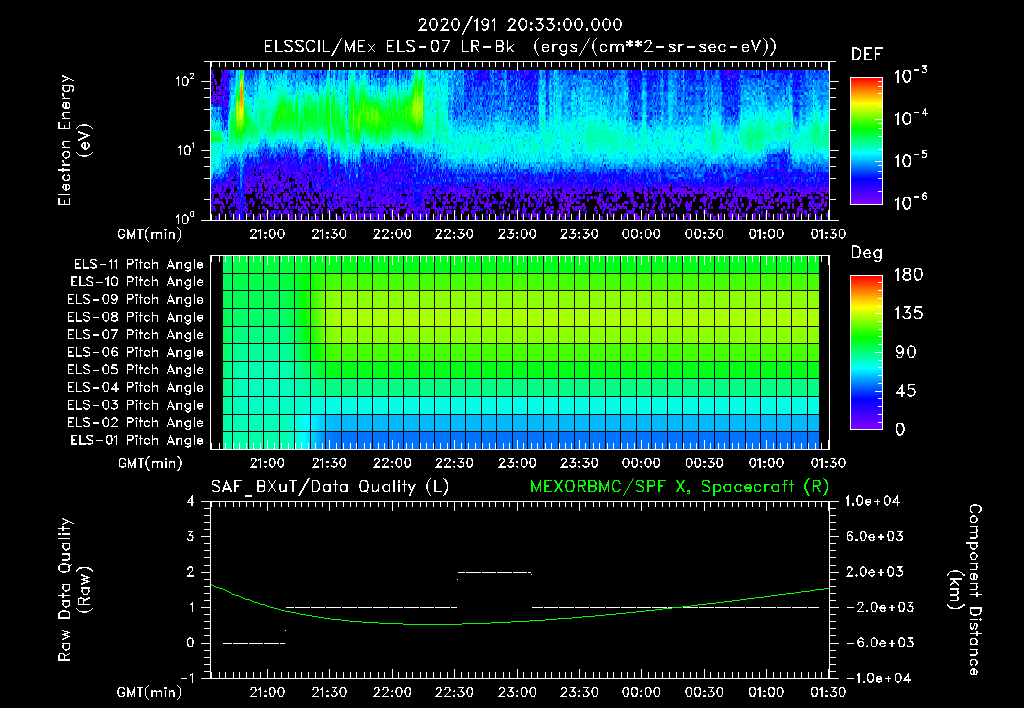Click the 6.0e+03 right axis value
The width and height of the screenshot is (1024, 708).
point(874,537)
